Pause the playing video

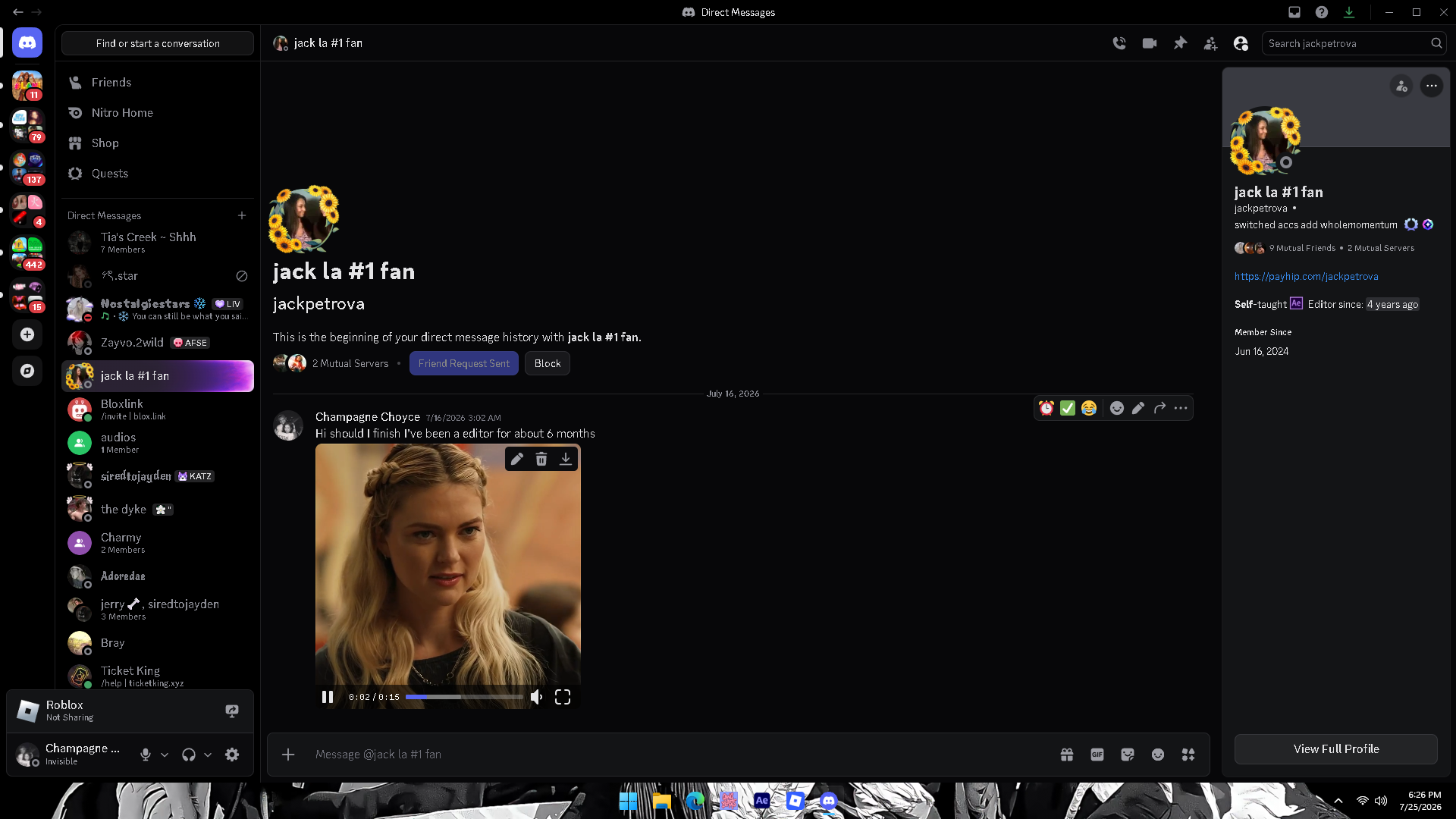point(328,697)
